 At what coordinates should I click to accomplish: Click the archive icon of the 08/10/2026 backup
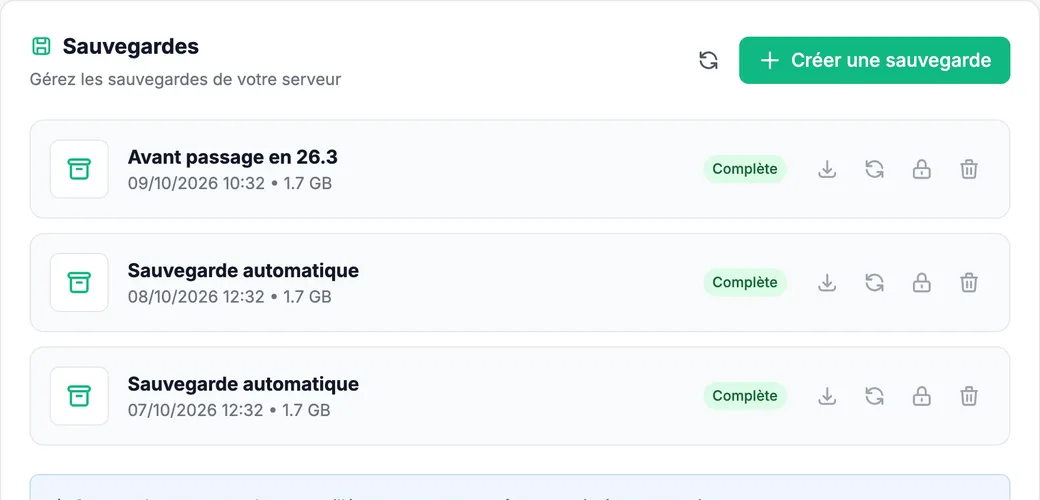point(79,282)
